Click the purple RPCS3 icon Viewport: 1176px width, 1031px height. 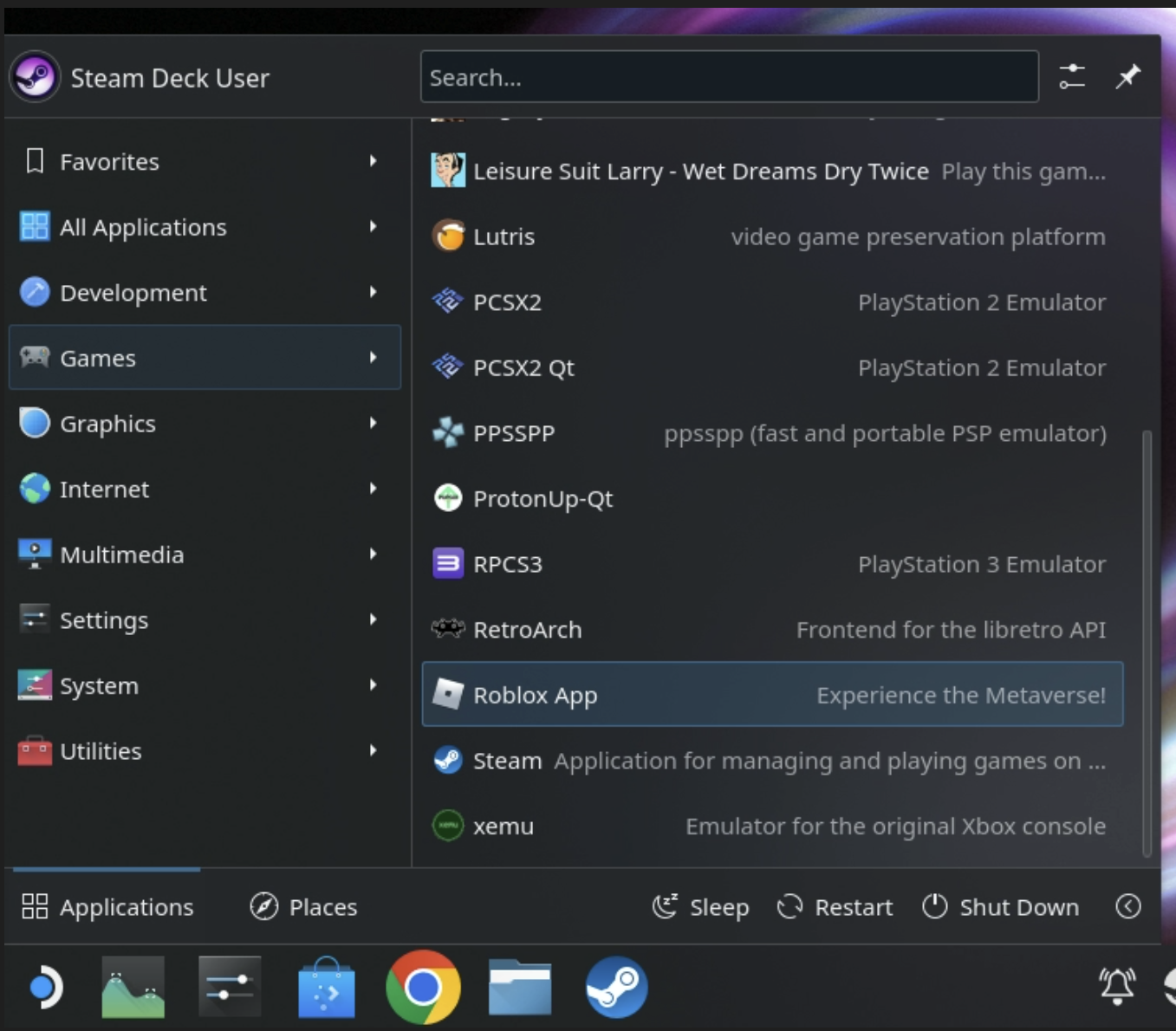(448, 564)
